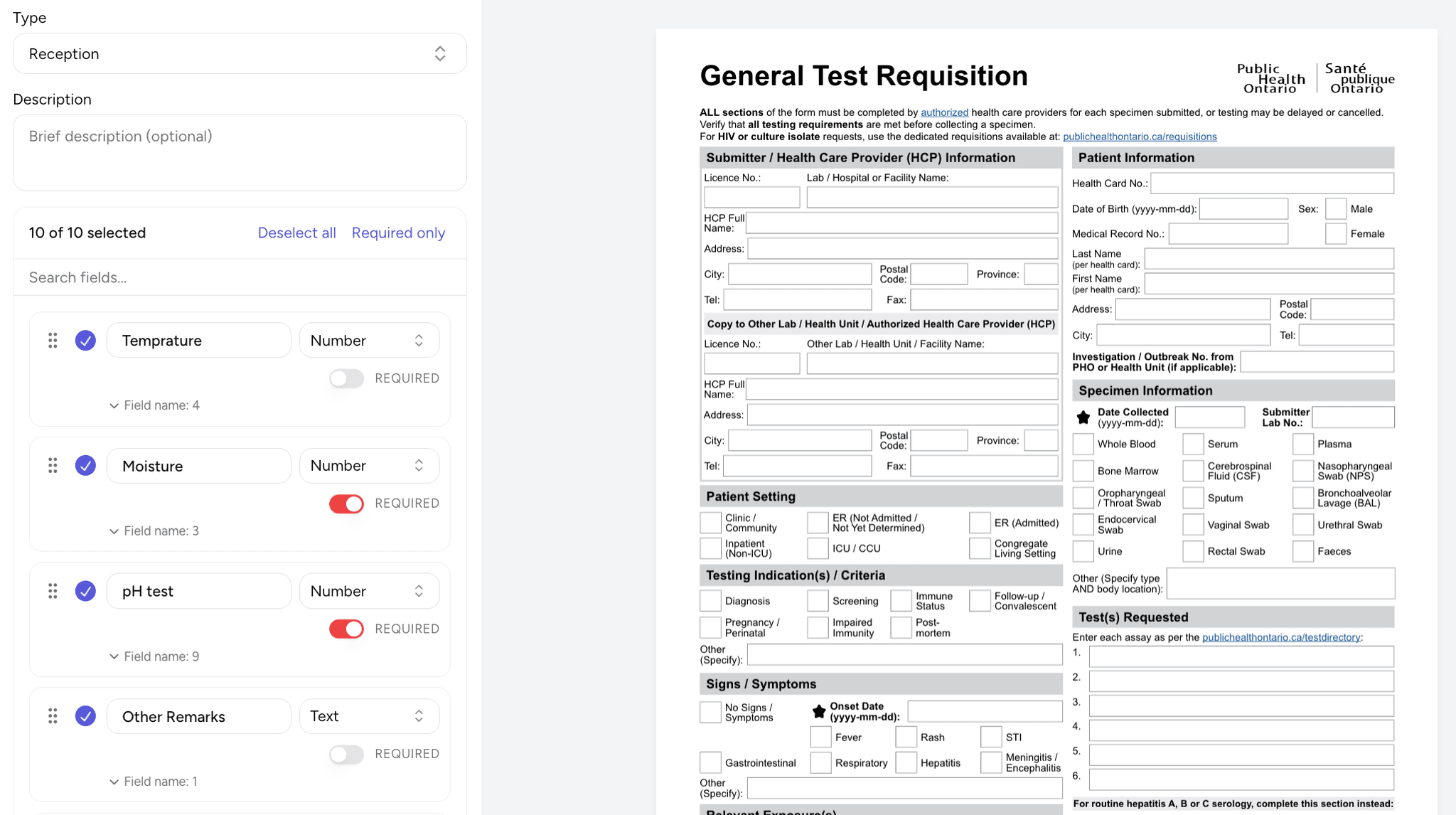The width and height of the screenshot is (1456, 815).
Task: Disable the REQUIRED toggle for pH test
Action: pos(346,629)
